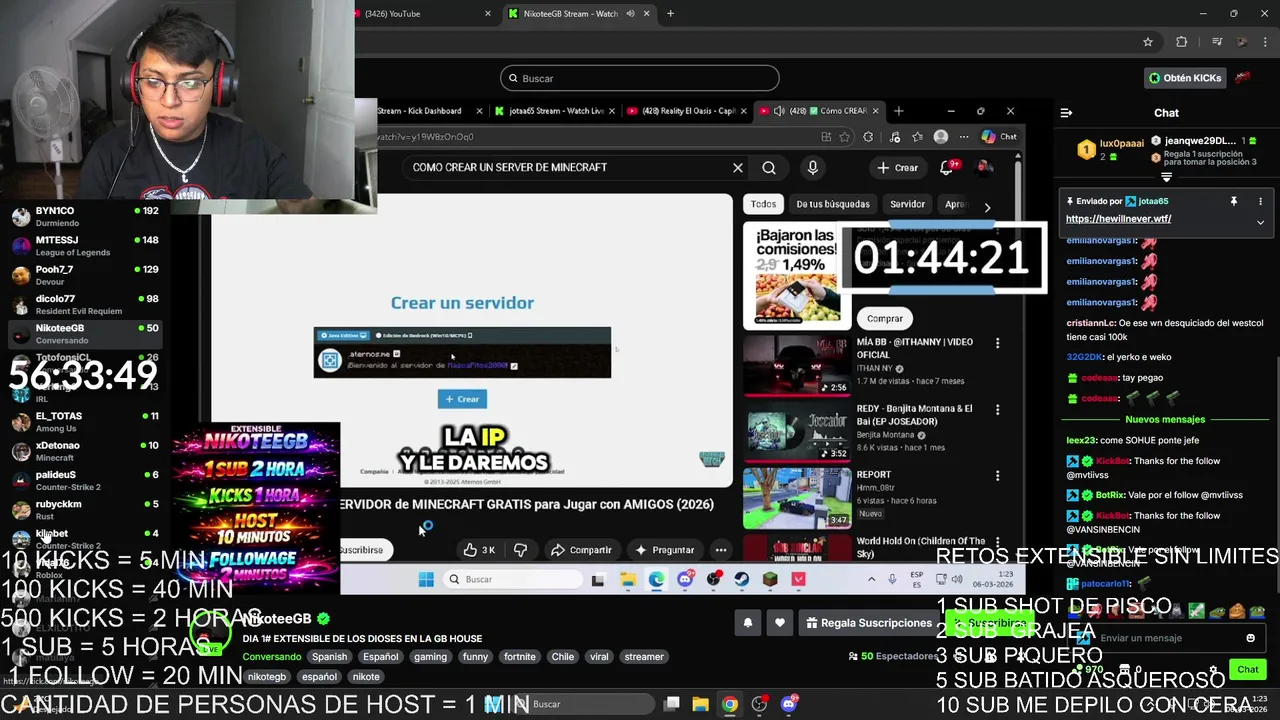Open YouTube notifications bell
Screen dimensions: 1280x720
947,168
